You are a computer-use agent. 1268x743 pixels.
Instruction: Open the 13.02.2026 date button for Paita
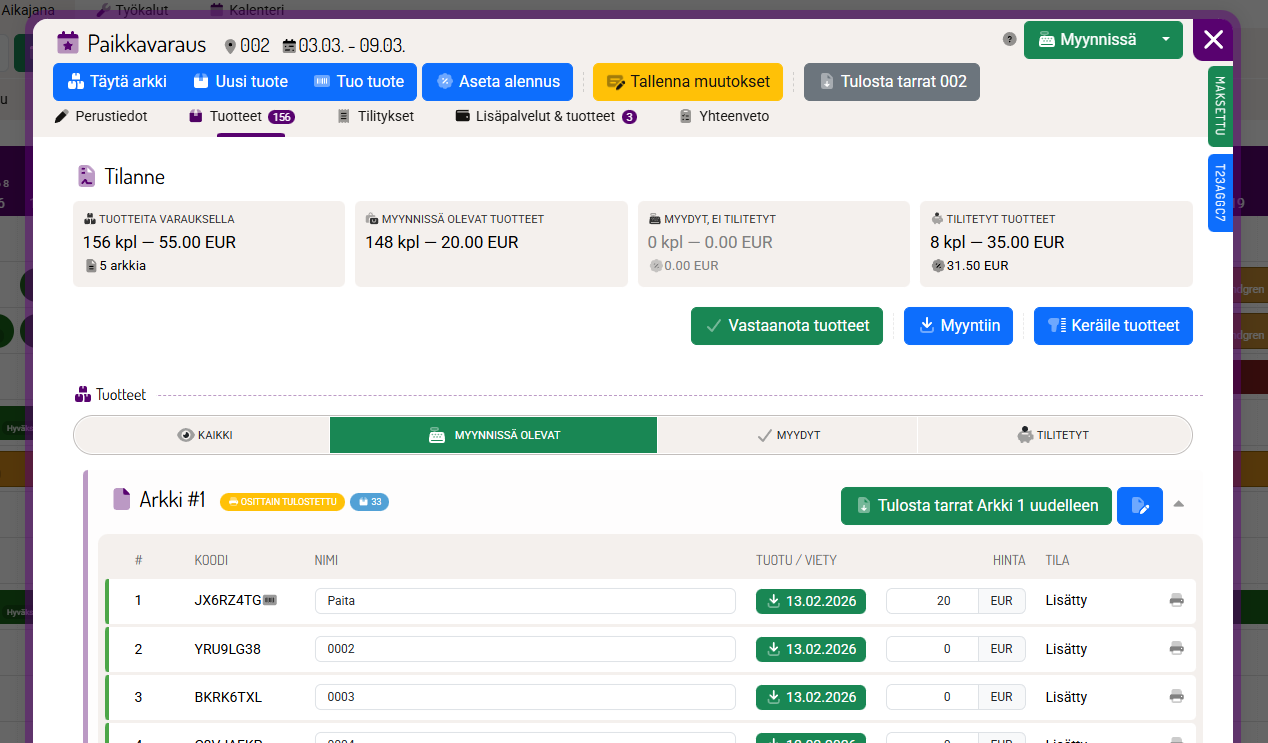[x=810, y=601]
